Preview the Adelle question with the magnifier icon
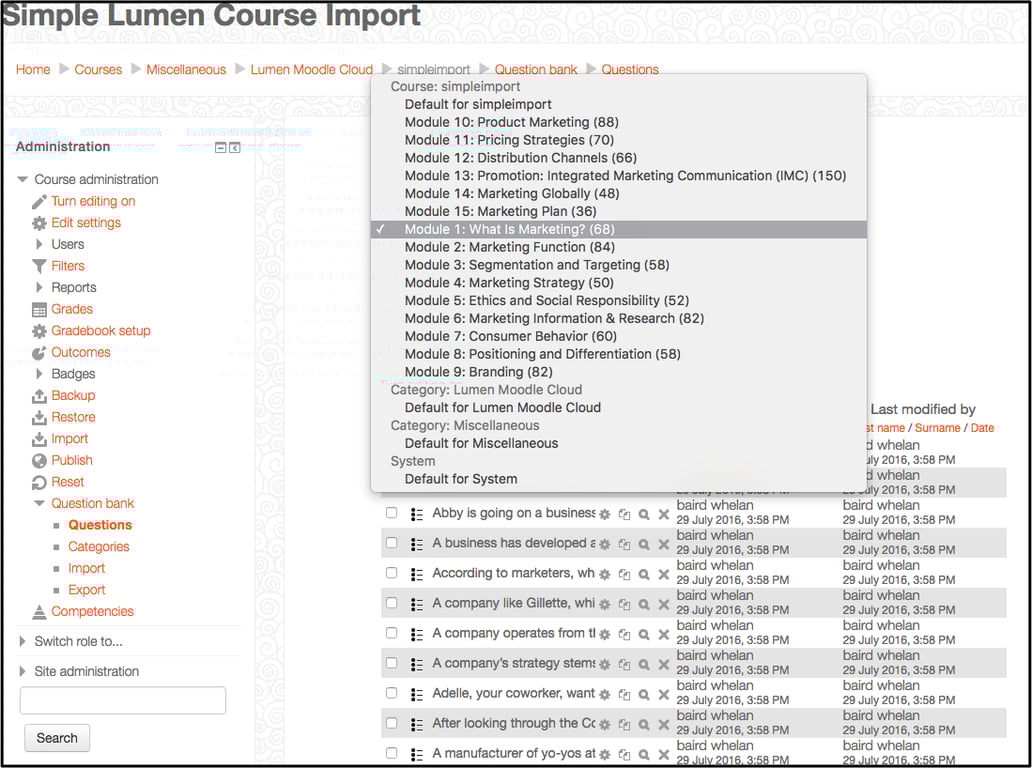Screen dimensions: 1032x768 click(x=644, y=693)
